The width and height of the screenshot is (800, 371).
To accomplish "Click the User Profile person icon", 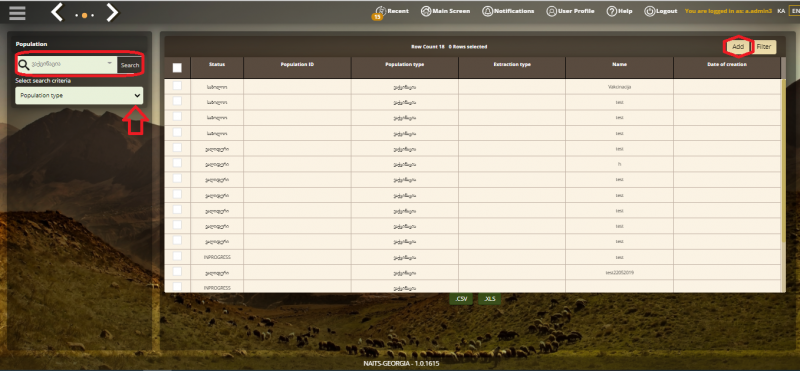I will 551,11.
